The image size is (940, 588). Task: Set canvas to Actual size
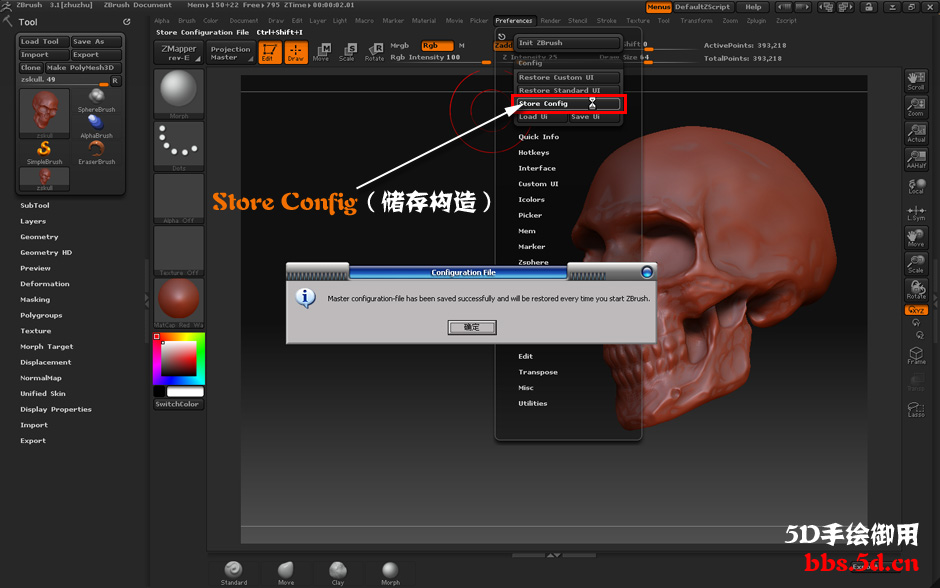pos(916,133)
